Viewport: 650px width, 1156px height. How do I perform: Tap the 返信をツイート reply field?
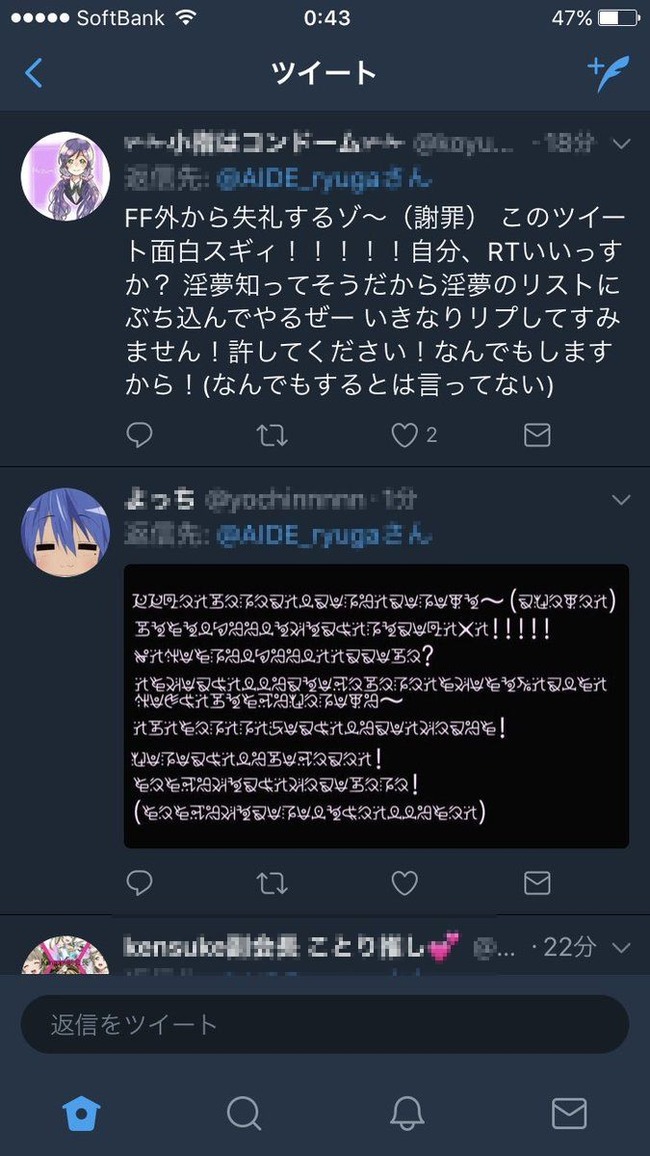(x=325, y=1024)
